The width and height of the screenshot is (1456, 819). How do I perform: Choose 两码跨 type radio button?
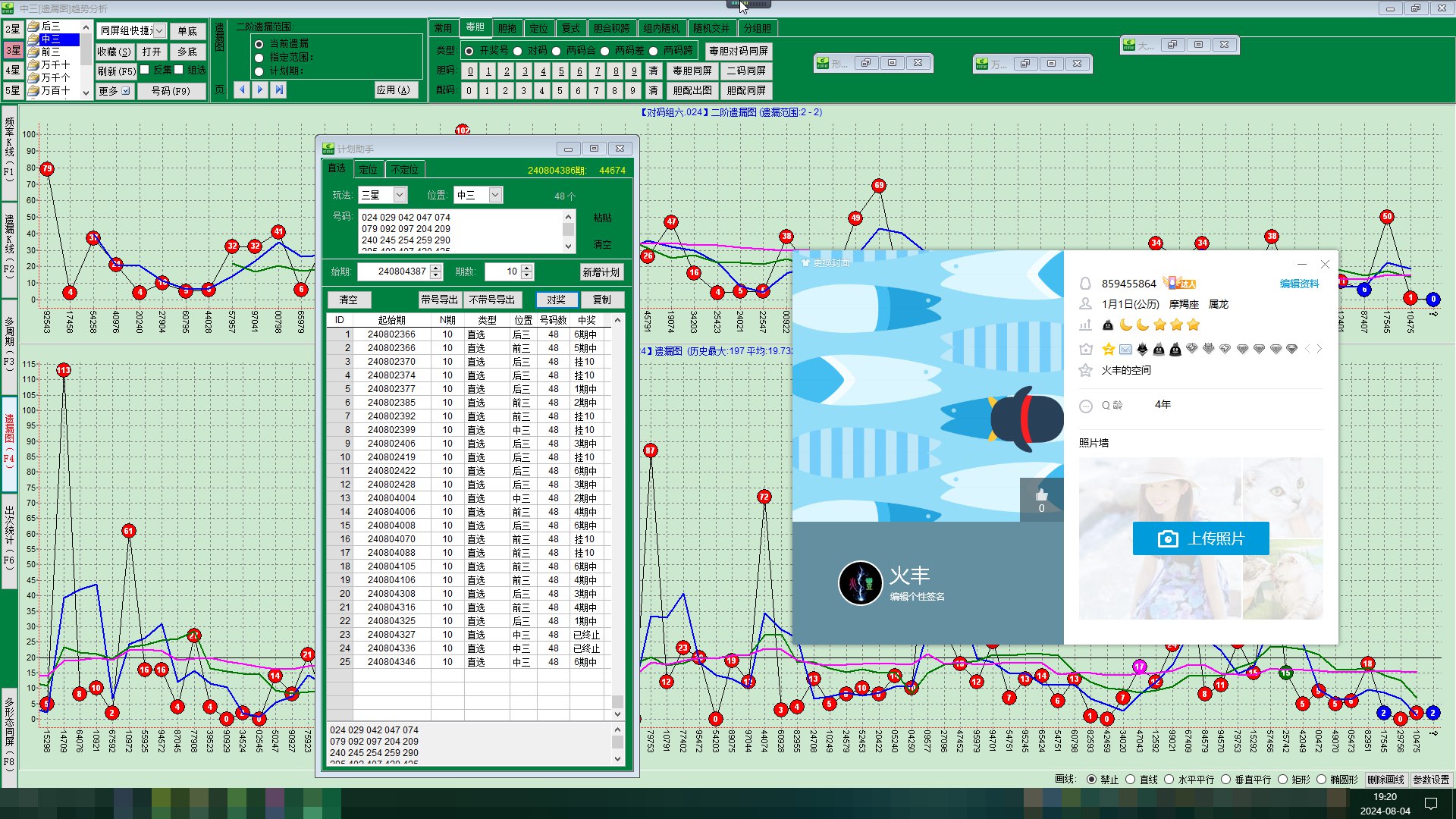[653, 51]
